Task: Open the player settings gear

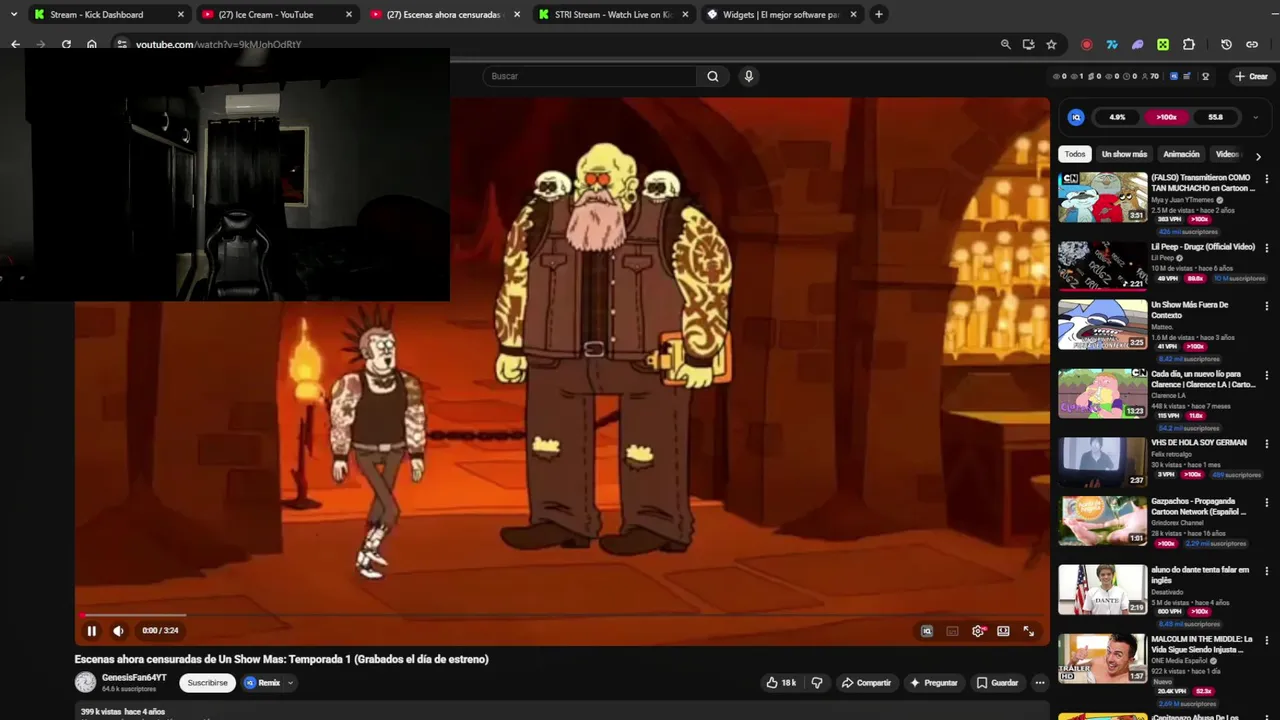Action: 978,631
